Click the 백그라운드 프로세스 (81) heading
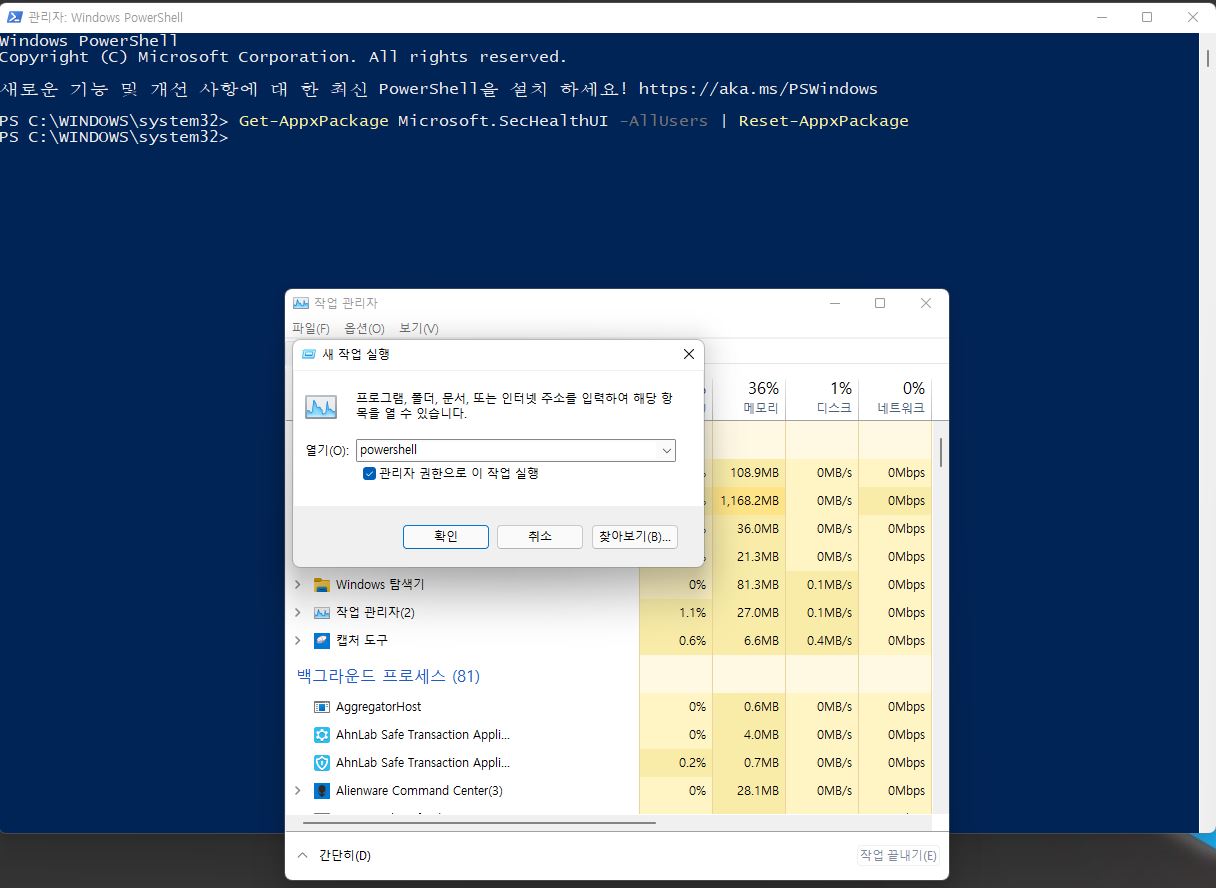1216x888 pixels. [x=388, y=676]
